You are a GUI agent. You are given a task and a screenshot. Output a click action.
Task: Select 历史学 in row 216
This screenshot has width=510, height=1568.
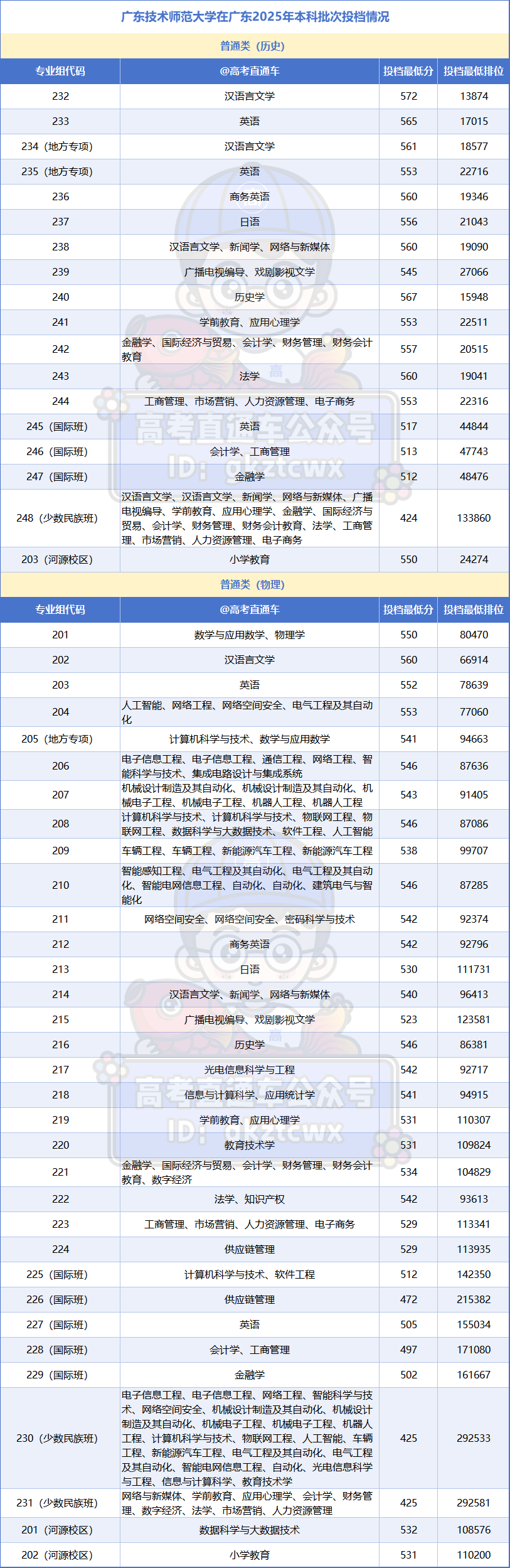click(x=250, y=1044)
